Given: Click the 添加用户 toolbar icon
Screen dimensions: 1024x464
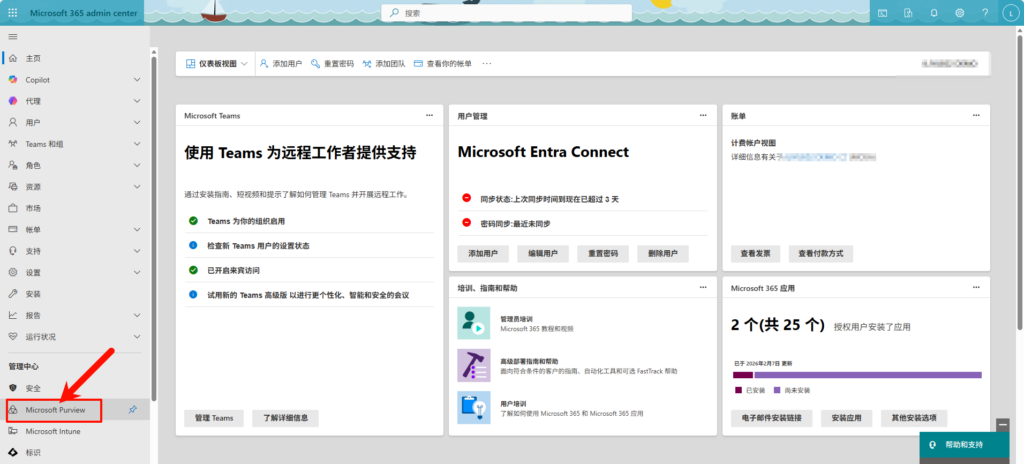Looking at the screenshot, I should (265, 63).
